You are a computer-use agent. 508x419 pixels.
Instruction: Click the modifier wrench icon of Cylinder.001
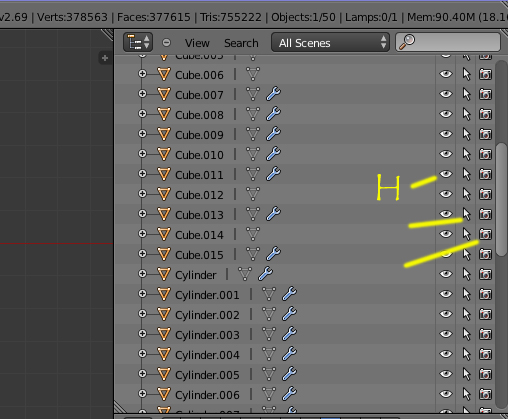click(289, 294)
